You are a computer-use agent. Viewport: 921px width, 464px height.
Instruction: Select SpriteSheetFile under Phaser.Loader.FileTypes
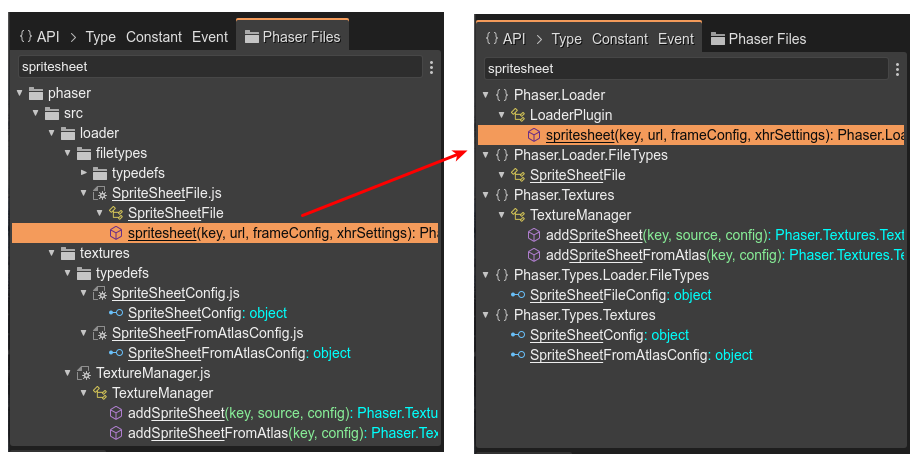[x=577, y=175]
